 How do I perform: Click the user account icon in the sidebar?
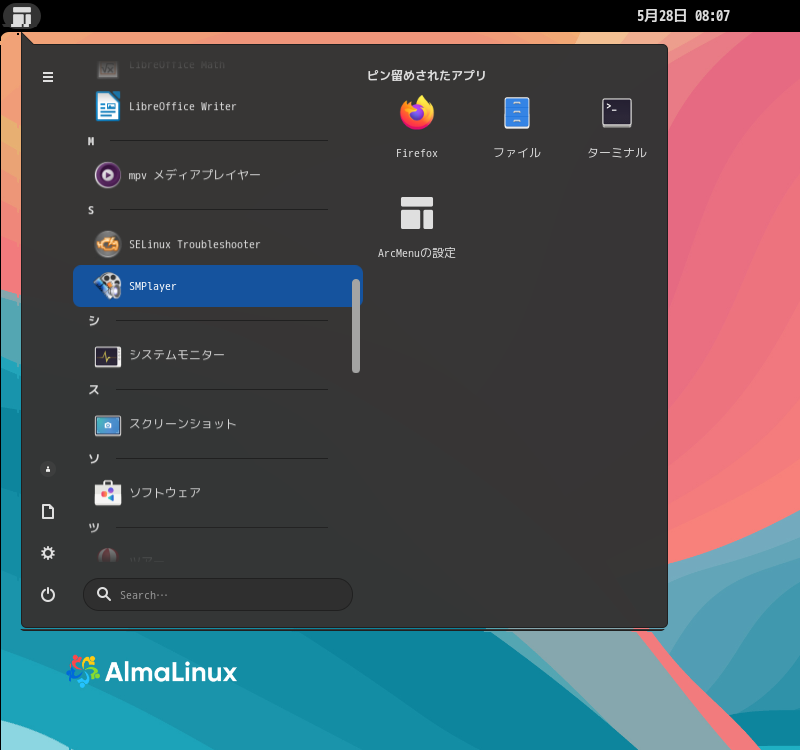tap(48, 469)
